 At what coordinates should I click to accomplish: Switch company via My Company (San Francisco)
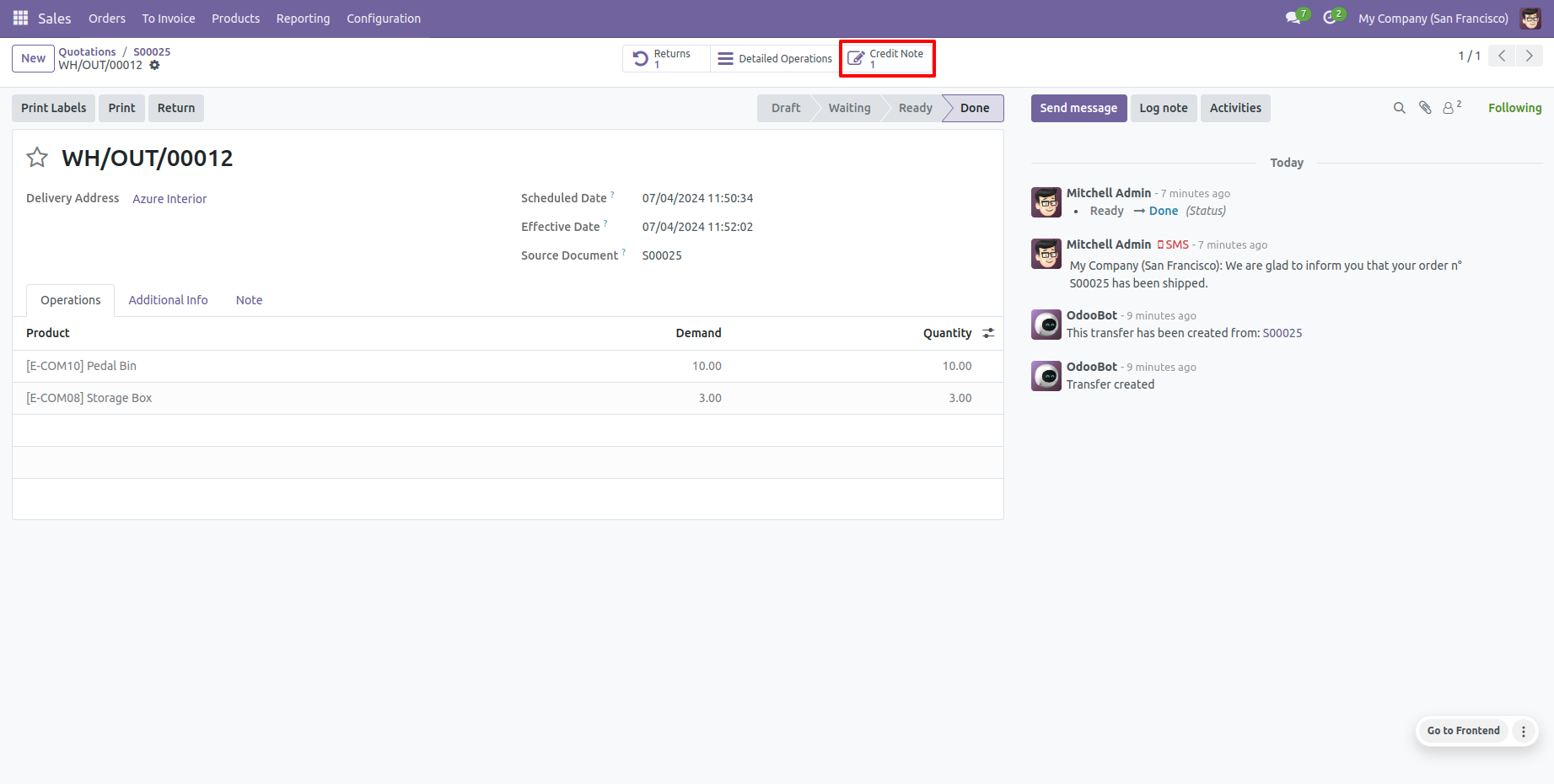[1433, 19]
